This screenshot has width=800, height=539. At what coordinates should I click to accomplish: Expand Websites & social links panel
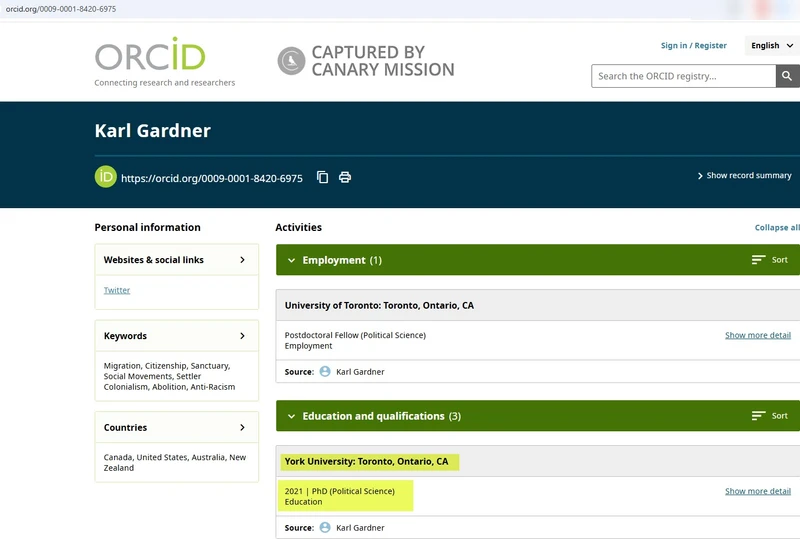(x=242, y=260)
